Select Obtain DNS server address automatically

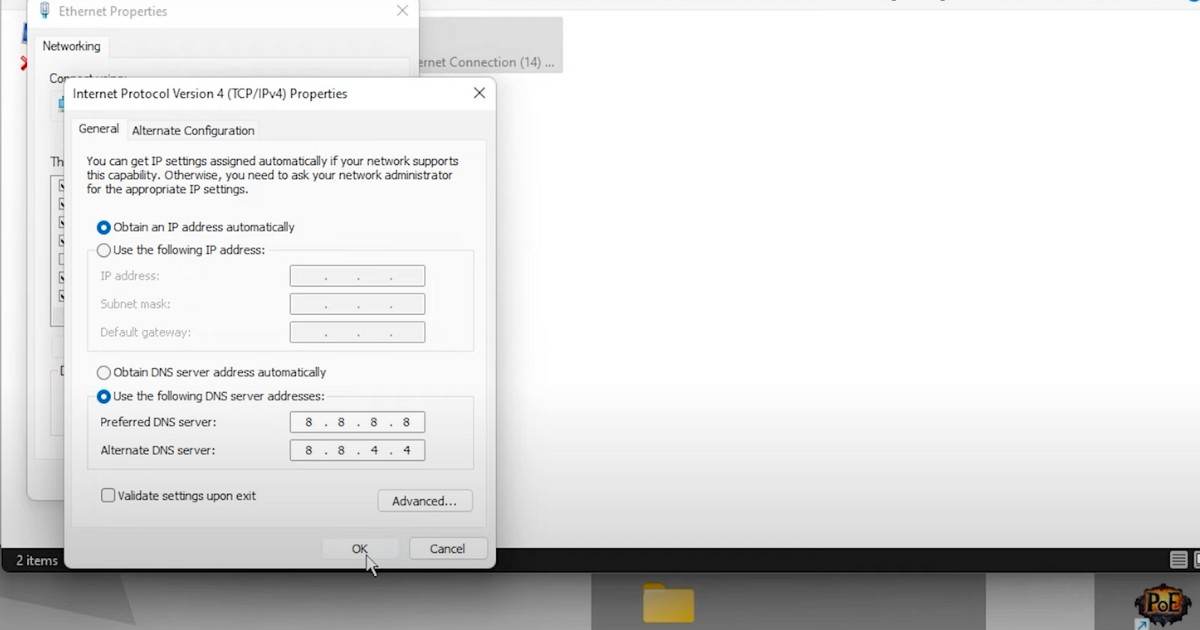pyautogui.click(x=104, y=372)
